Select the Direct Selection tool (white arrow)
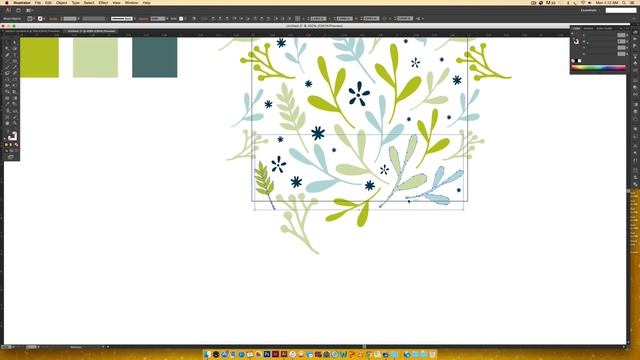 15,42
